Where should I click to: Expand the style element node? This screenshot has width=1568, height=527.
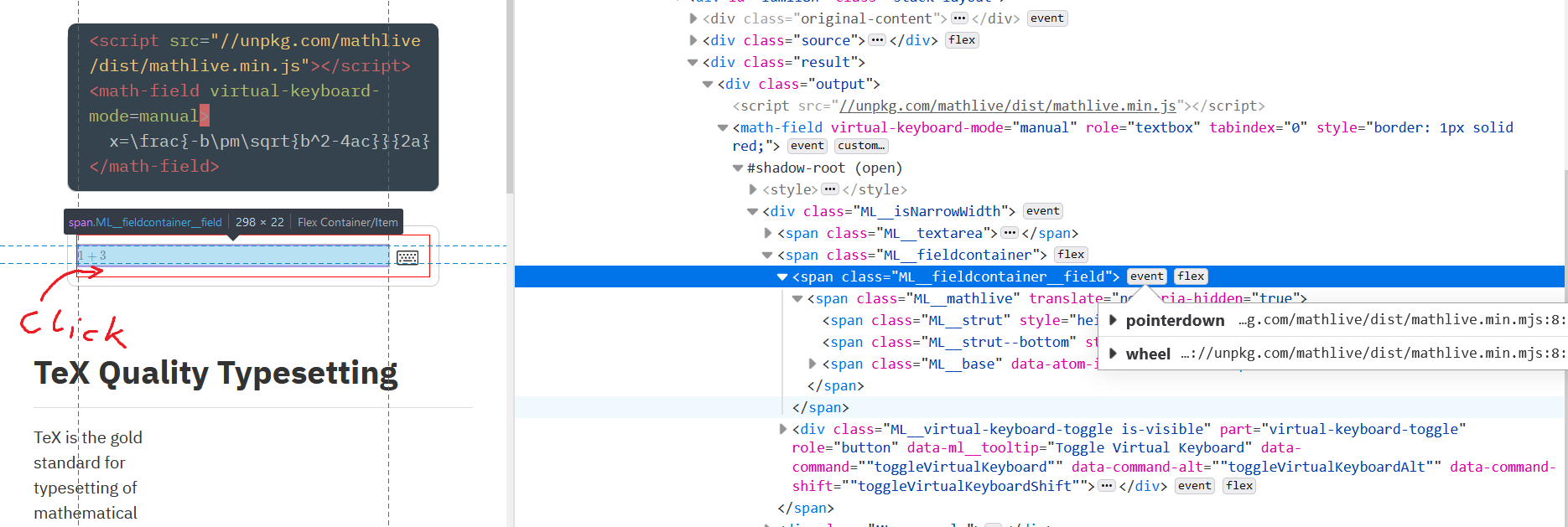tap(753, 189)
